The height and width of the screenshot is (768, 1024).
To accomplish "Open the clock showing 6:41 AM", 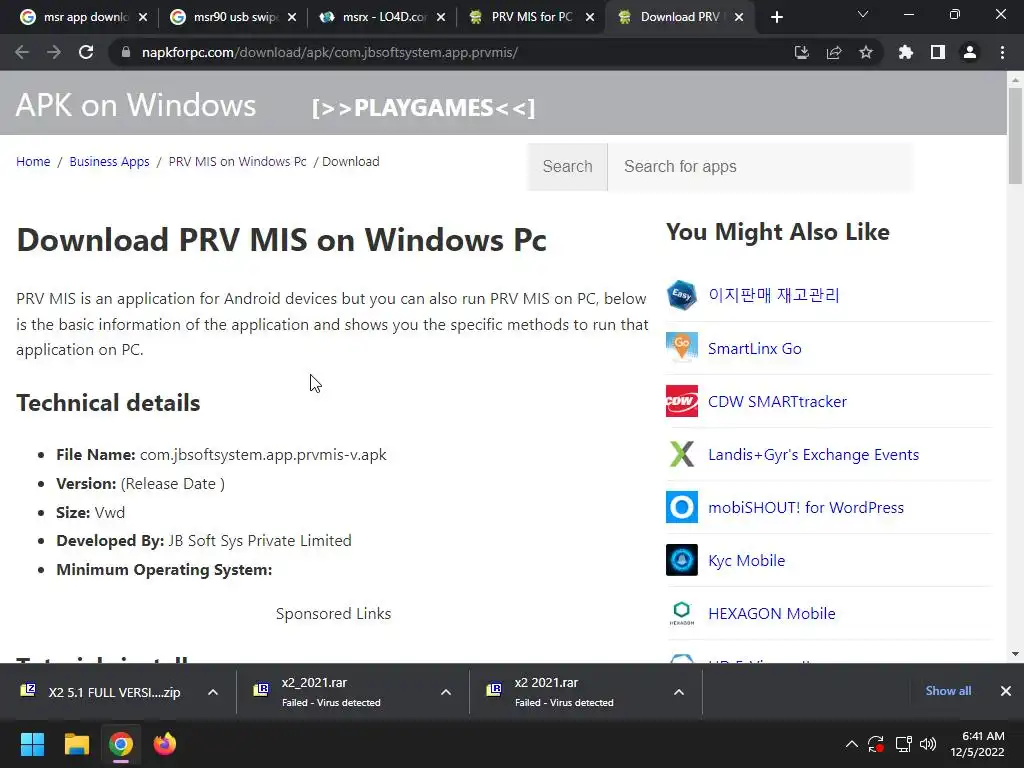I will click(976, 744).
